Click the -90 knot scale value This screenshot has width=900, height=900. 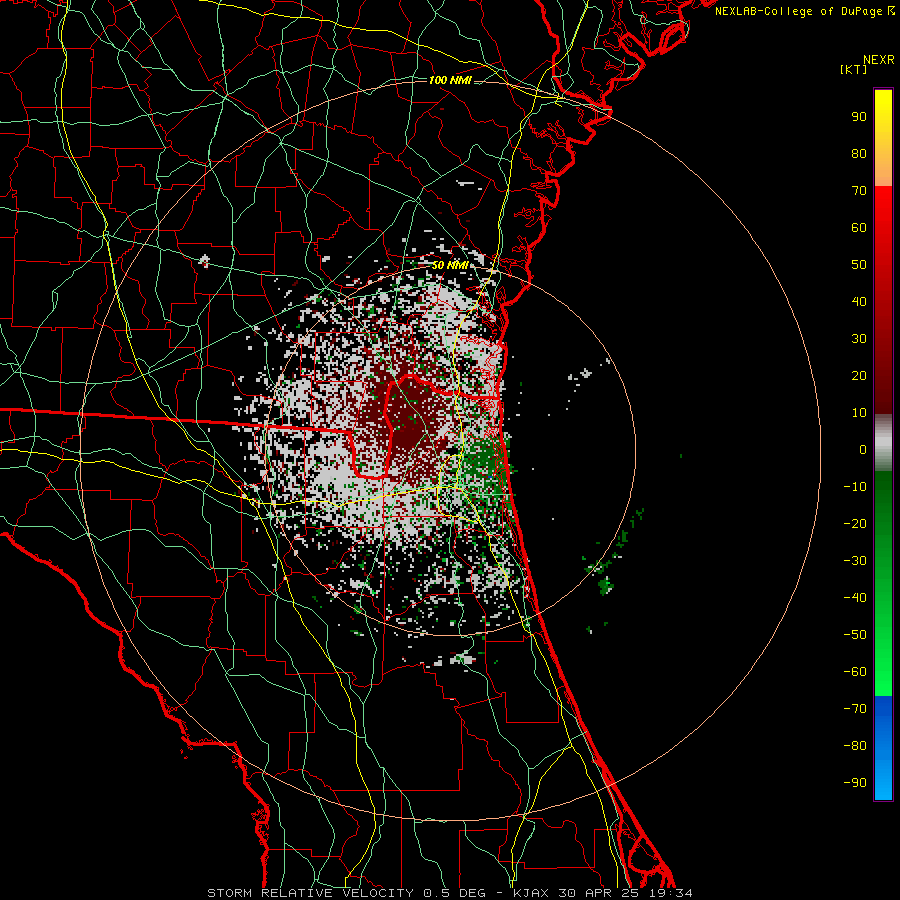click(x=855, y=783)
